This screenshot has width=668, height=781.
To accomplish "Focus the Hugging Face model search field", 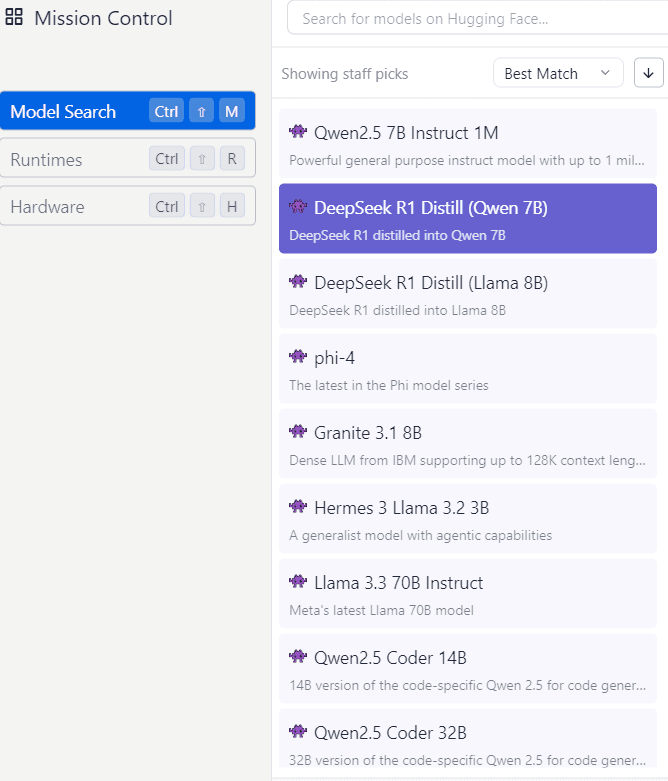I will click(477, 18).
